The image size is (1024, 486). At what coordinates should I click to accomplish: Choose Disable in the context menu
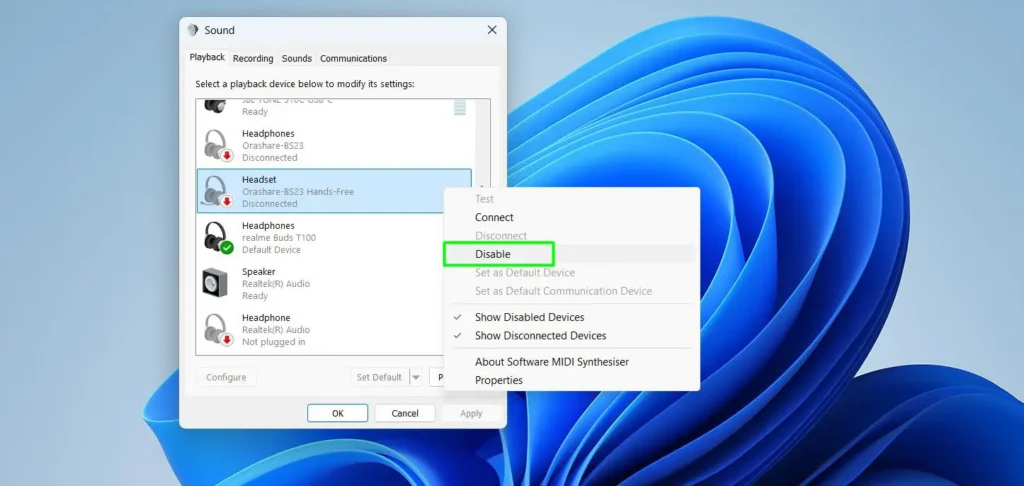[x=492, y=254]
